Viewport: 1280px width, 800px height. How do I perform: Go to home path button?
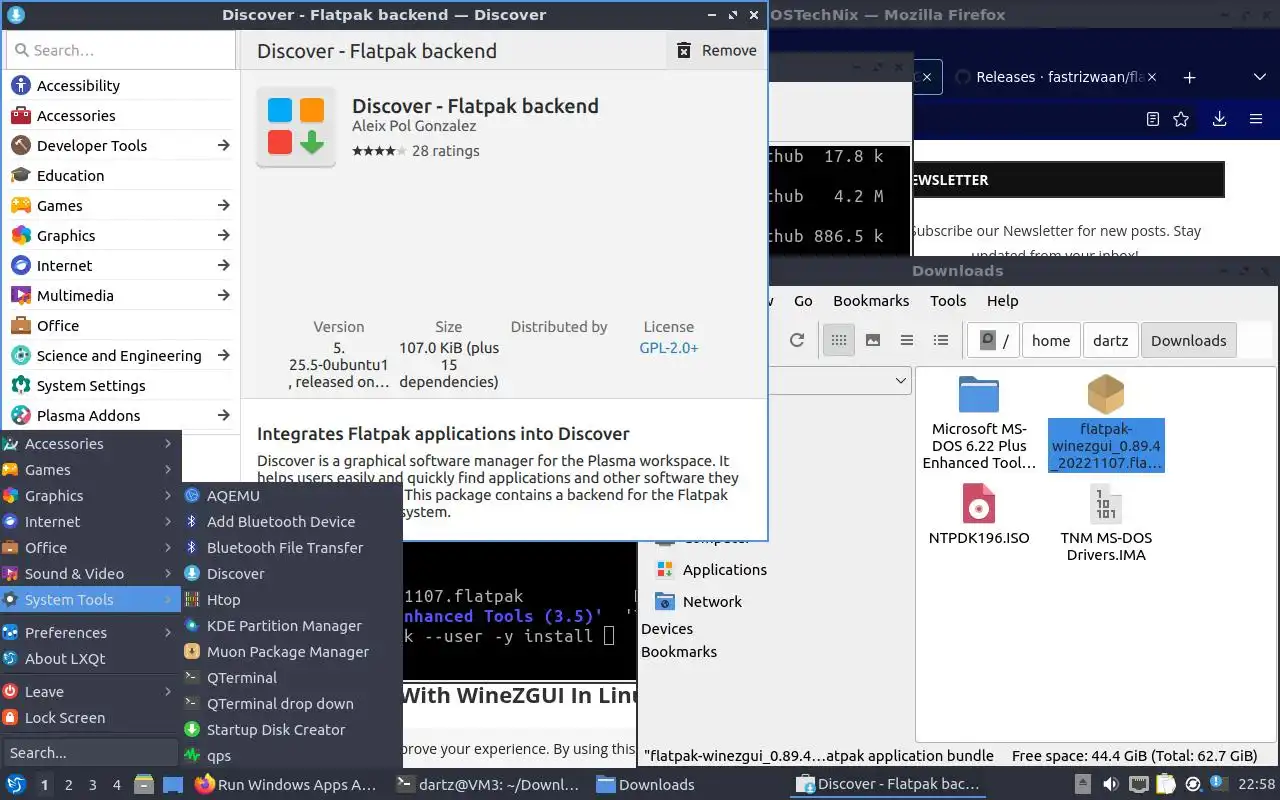[x=1051, y=340]
